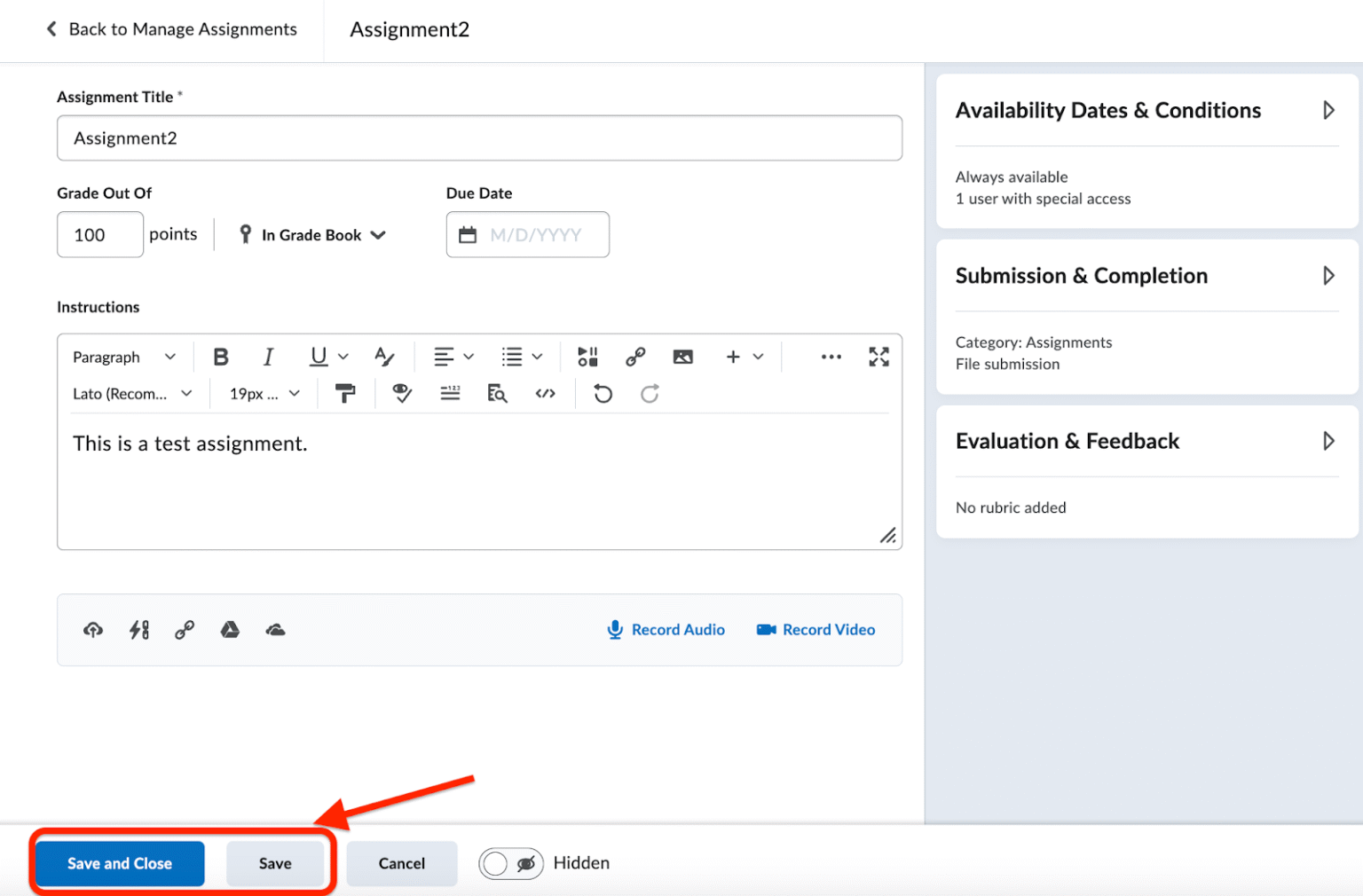The image size is (1363, 896).
Task: Open the HTML source editor
Action: tap(545, 393)
